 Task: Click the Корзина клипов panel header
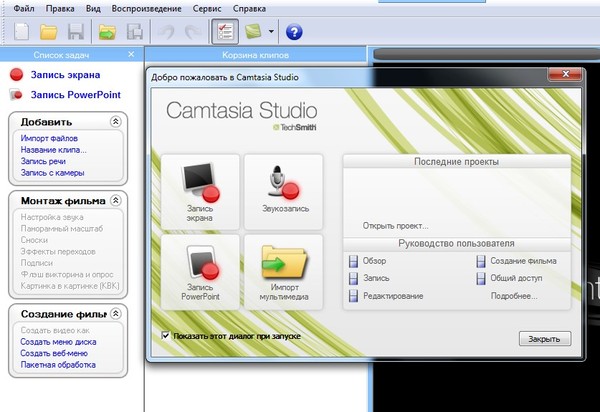pos(255,55)
